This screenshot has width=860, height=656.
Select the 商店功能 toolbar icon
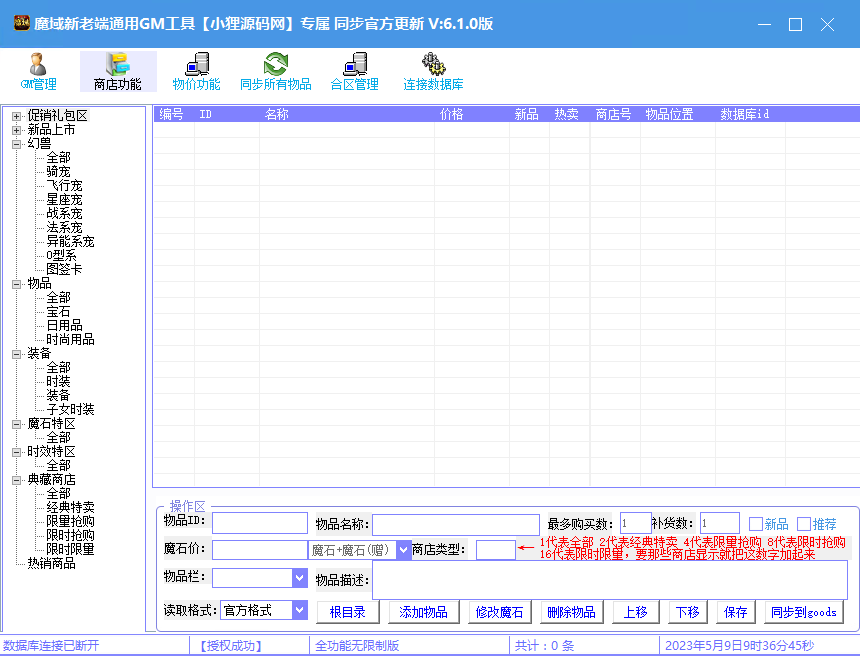(117, 65)
